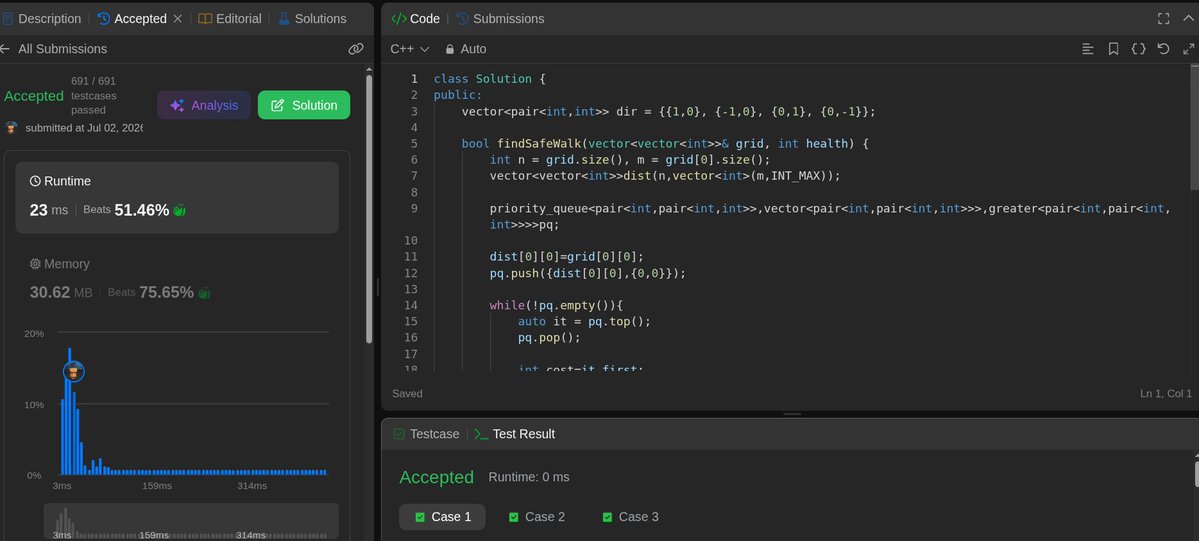This screenshot has width=1199, height=541.
Task: Open the Testcase tab
Action: point(427,434)
